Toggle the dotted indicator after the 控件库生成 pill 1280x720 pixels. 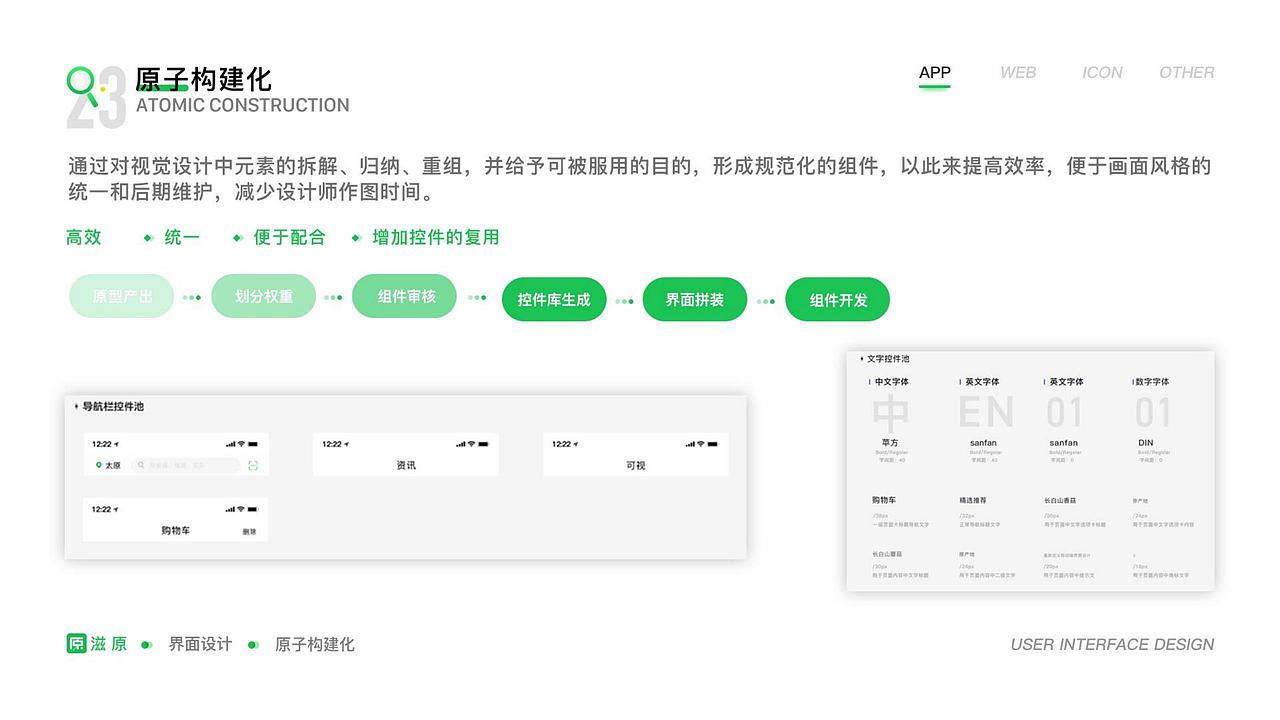(x=624, y=299)
